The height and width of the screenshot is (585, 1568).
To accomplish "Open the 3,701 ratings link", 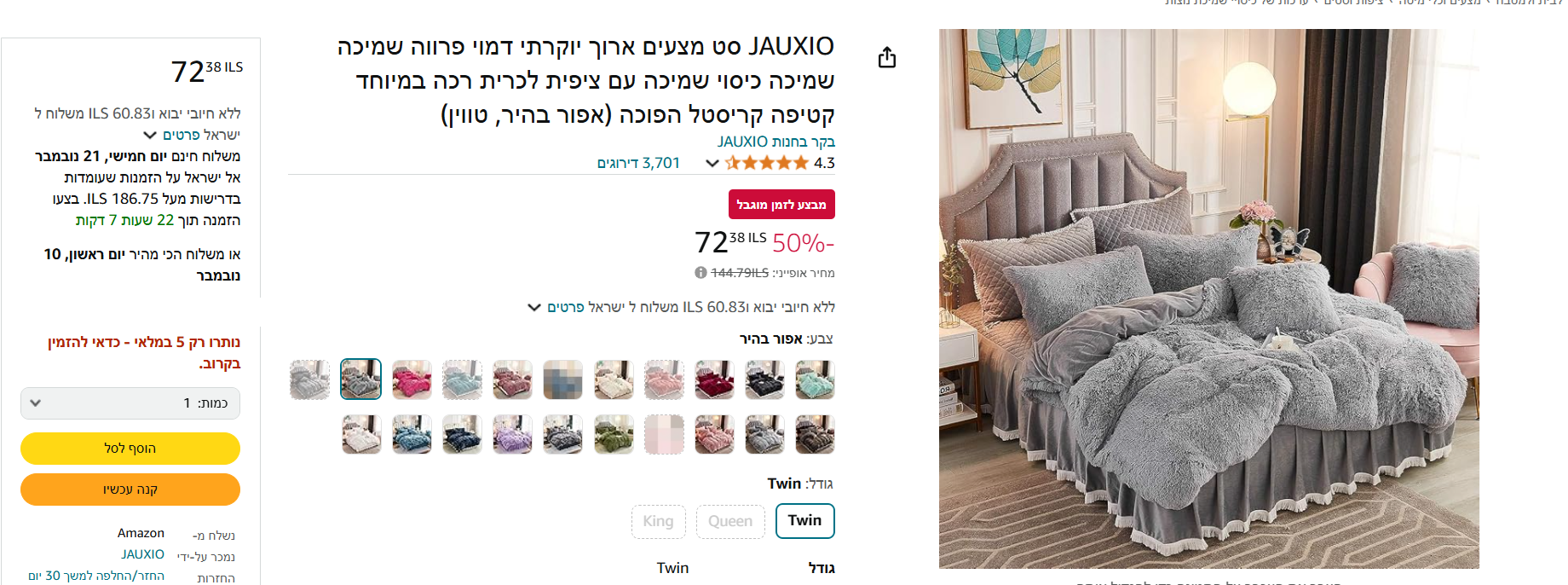I will 638,163.
